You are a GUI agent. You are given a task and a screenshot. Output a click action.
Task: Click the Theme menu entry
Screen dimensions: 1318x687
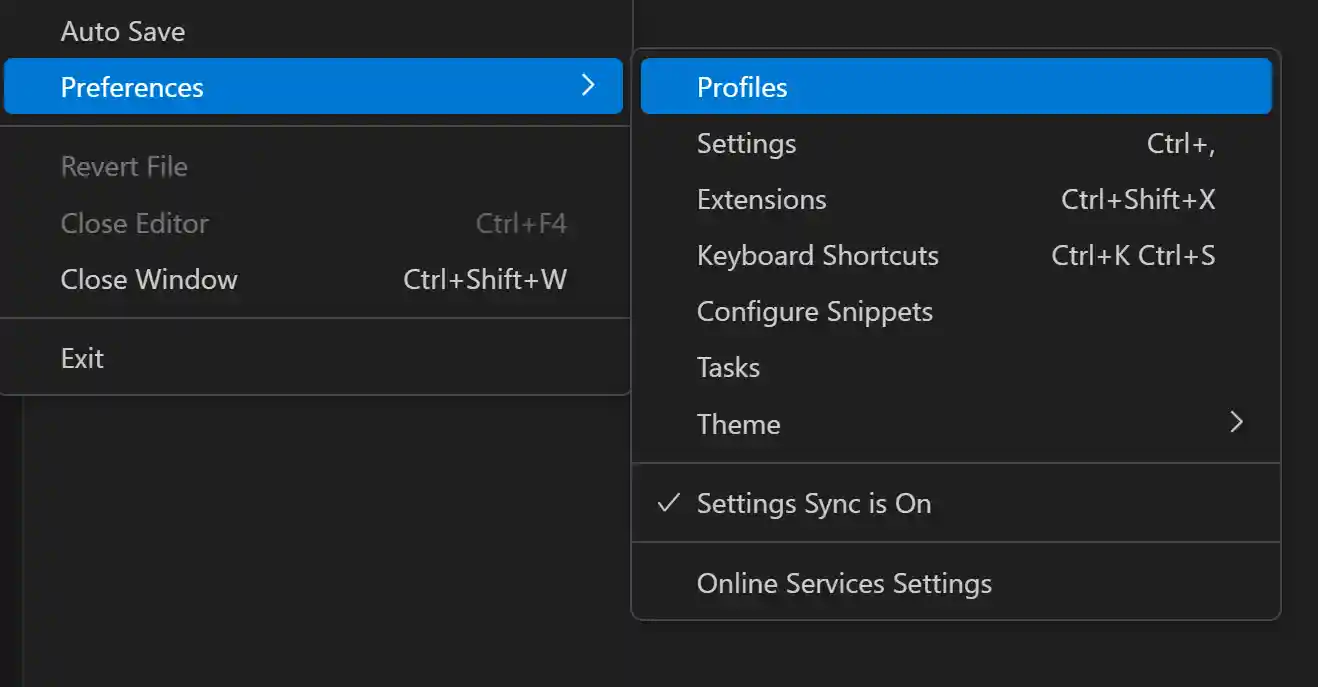[x=738, y=424]
